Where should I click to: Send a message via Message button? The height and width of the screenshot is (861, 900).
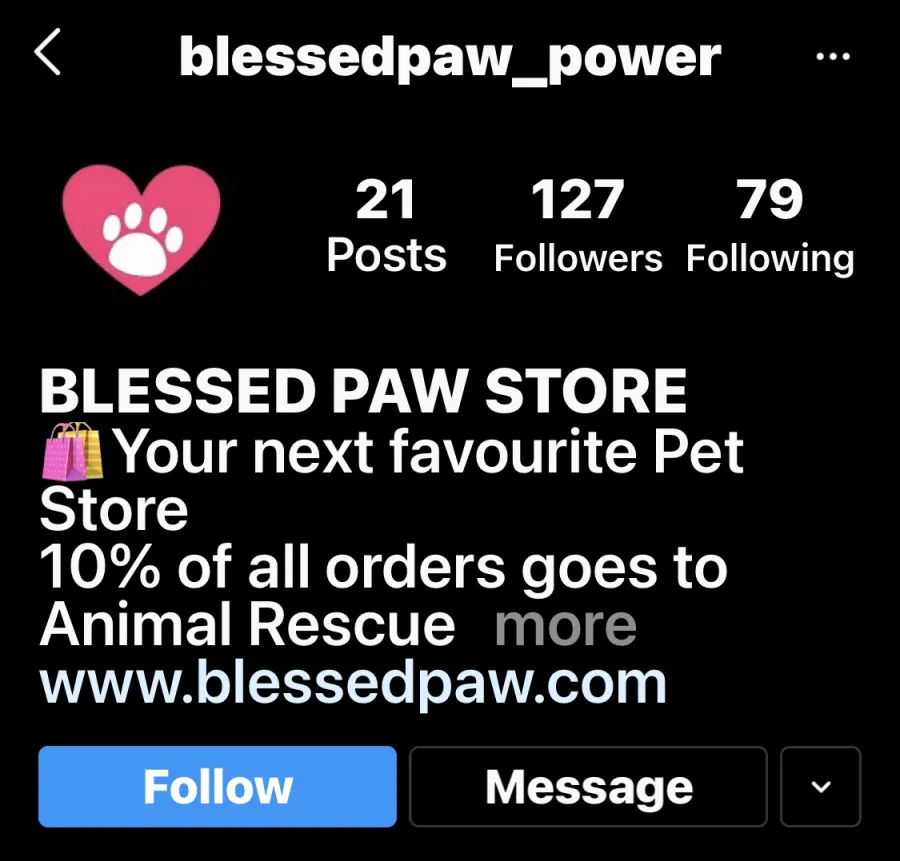click(588, 786)
